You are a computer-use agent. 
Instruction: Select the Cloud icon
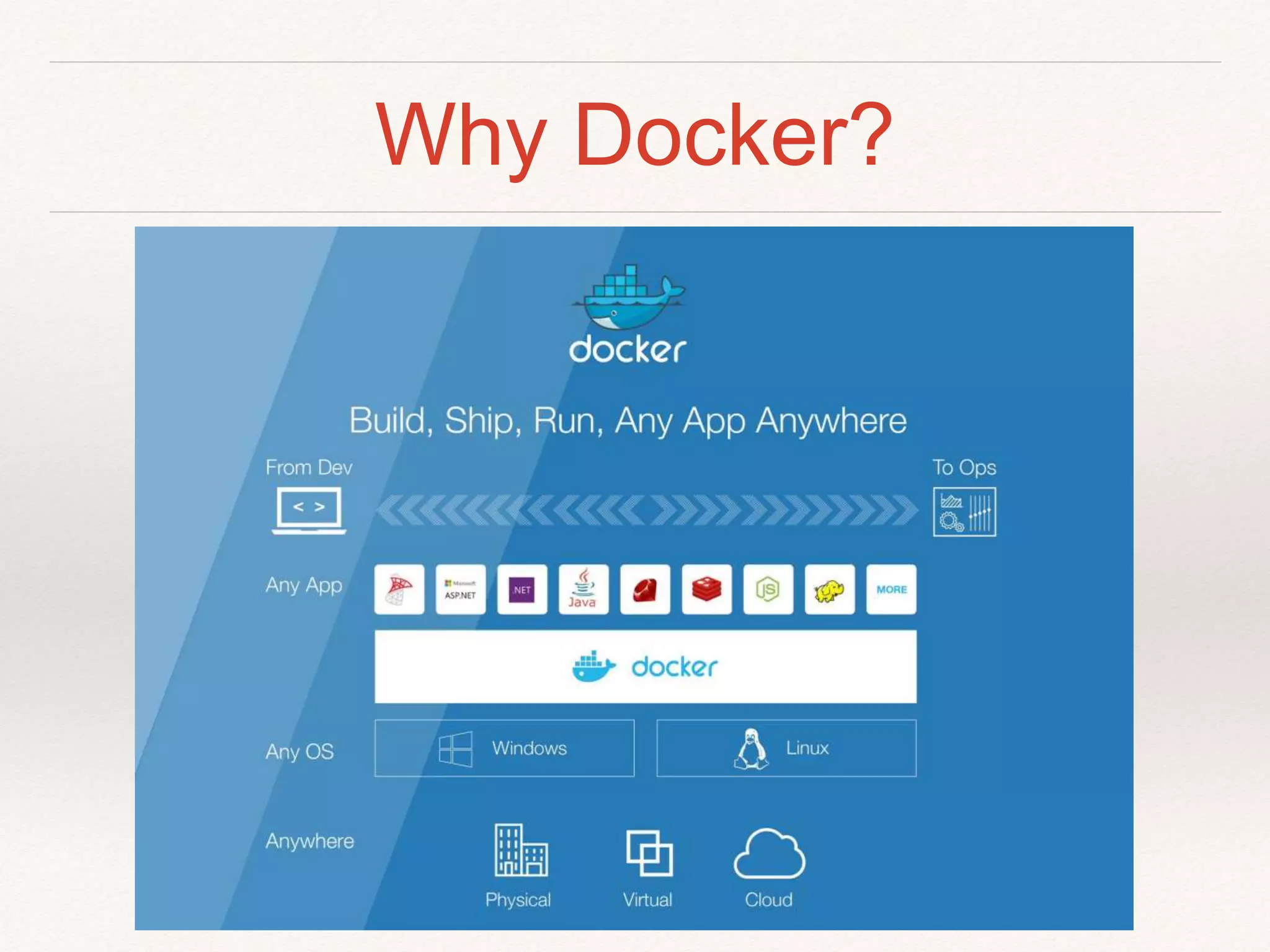[769, 855]
